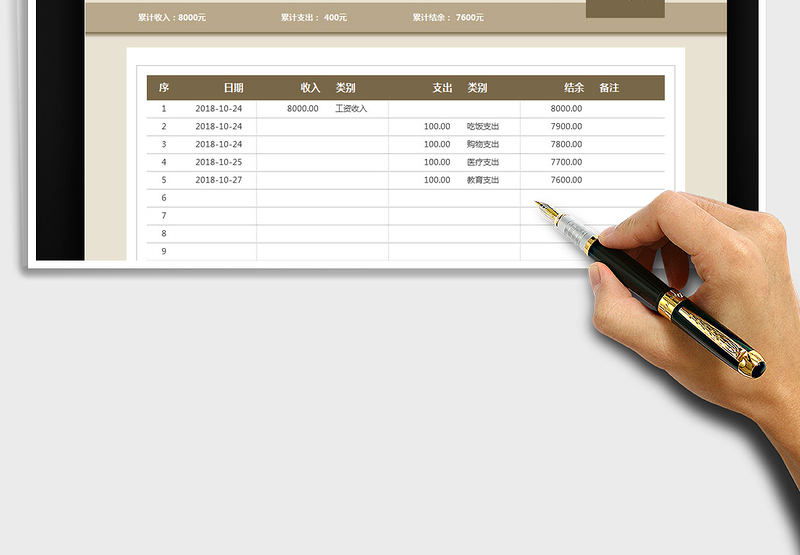This screenshot has width=800, height=555.
Task: Click the 7600.00 balance cell
Action: tap(566, 180)
